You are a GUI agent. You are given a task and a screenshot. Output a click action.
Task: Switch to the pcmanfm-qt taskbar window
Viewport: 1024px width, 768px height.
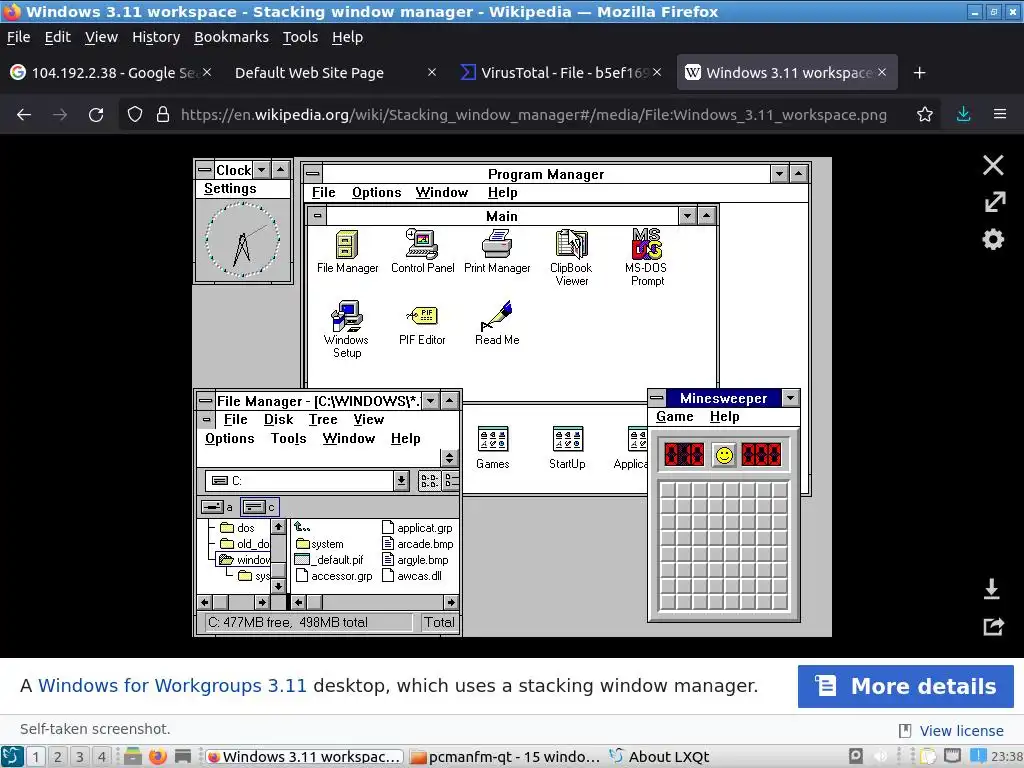point(505,757)
